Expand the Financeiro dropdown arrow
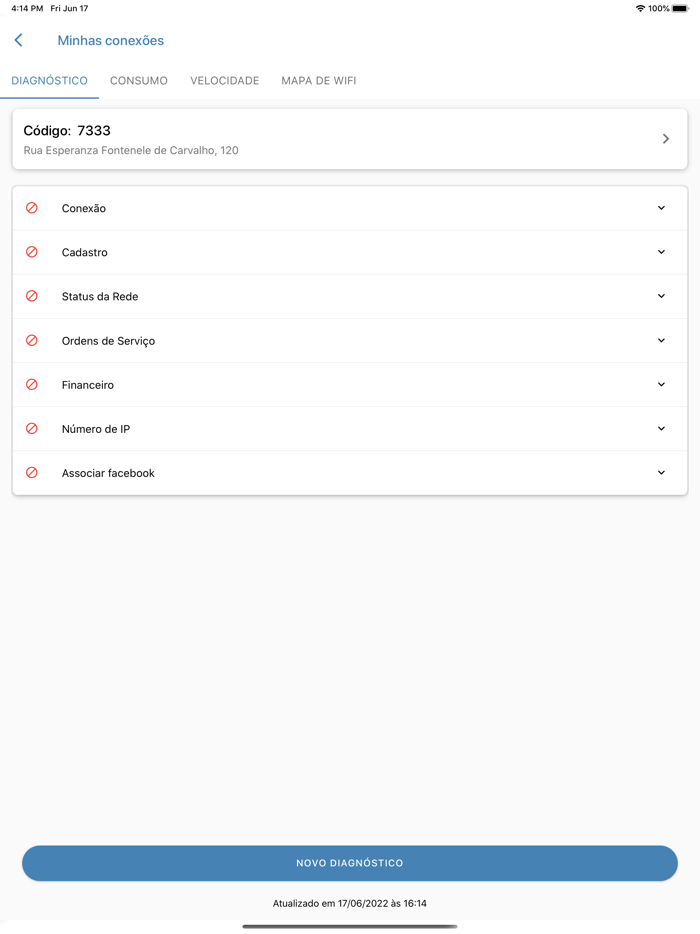 (x=661, y=384)
